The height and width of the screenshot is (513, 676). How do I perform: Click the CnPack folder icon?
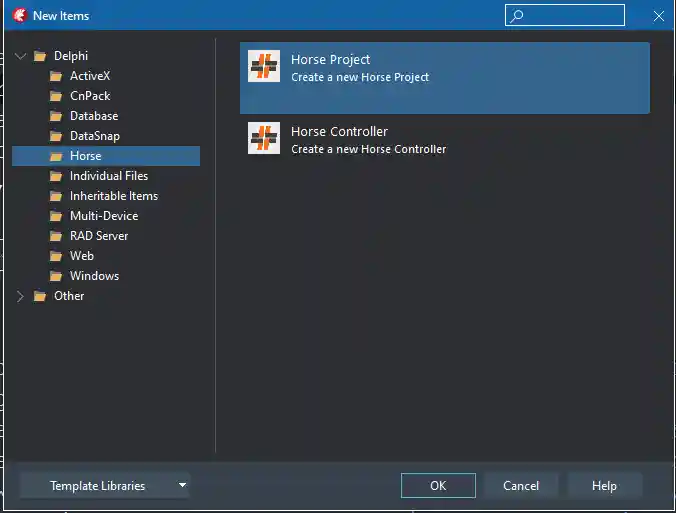pos(56,96)
